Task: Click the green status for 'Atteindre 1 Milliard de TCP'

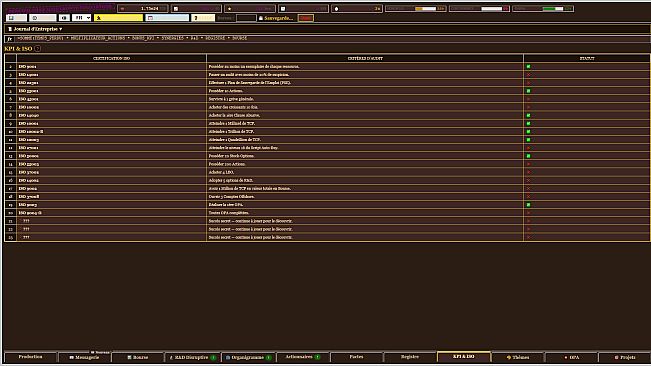Action: tap(529, 123)
